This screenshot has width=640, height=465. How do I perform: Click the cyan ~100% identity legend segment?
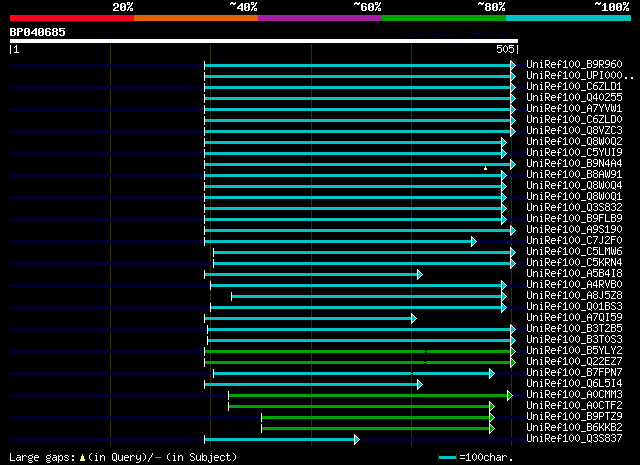click(x=569, y=18)
